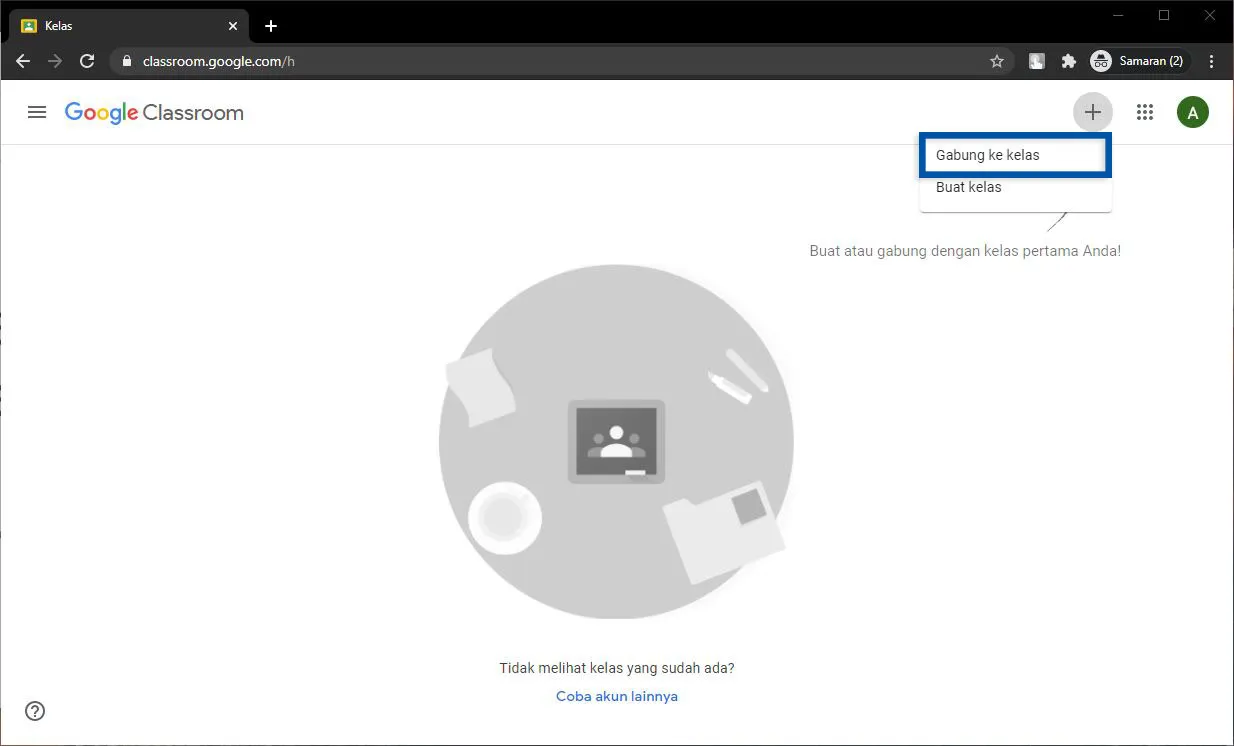Open the Chrome extensions puzzle icon
The image size is (1234, 746).
1068,61
